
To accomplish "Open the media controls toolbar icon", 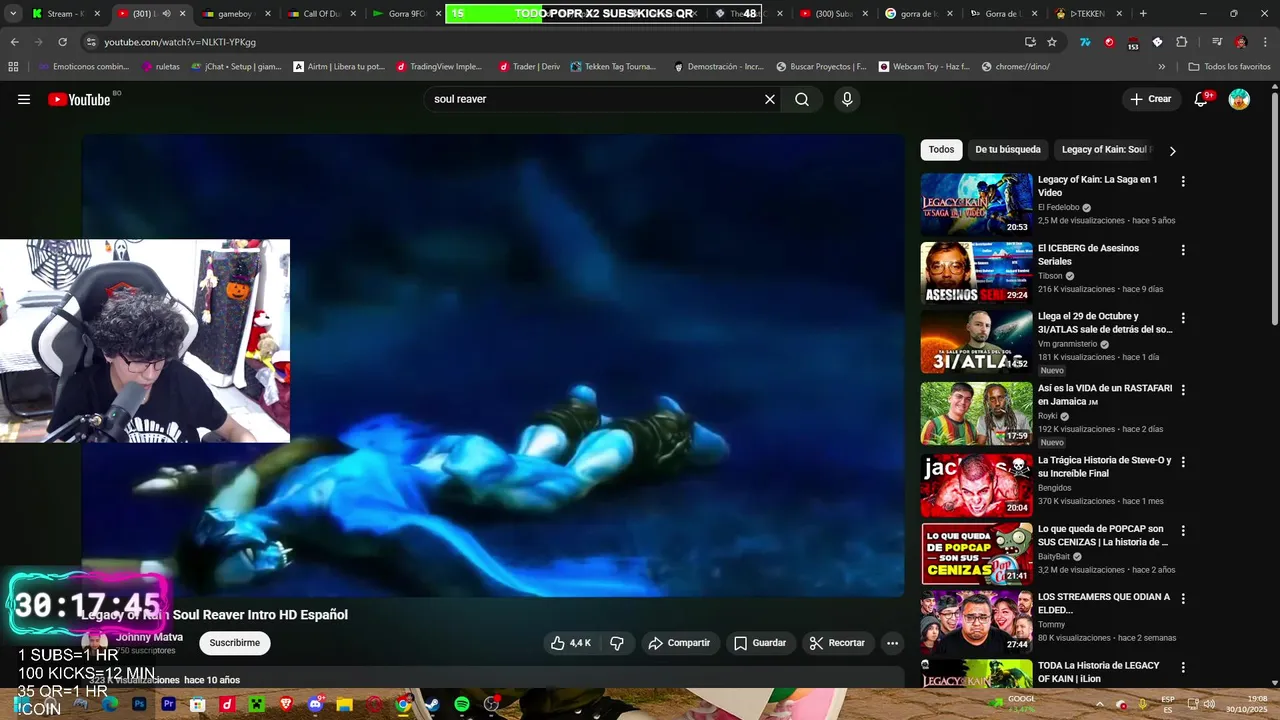I will pyautogui.click(x=1216, y=42).
